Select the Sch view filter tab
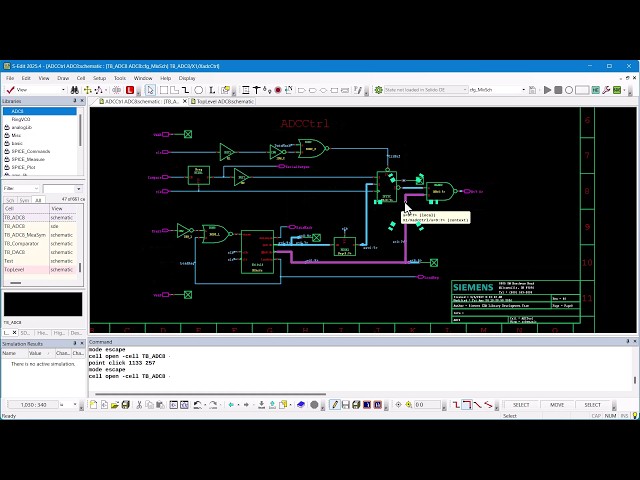The image size is (640, 480). click(10, 200)
